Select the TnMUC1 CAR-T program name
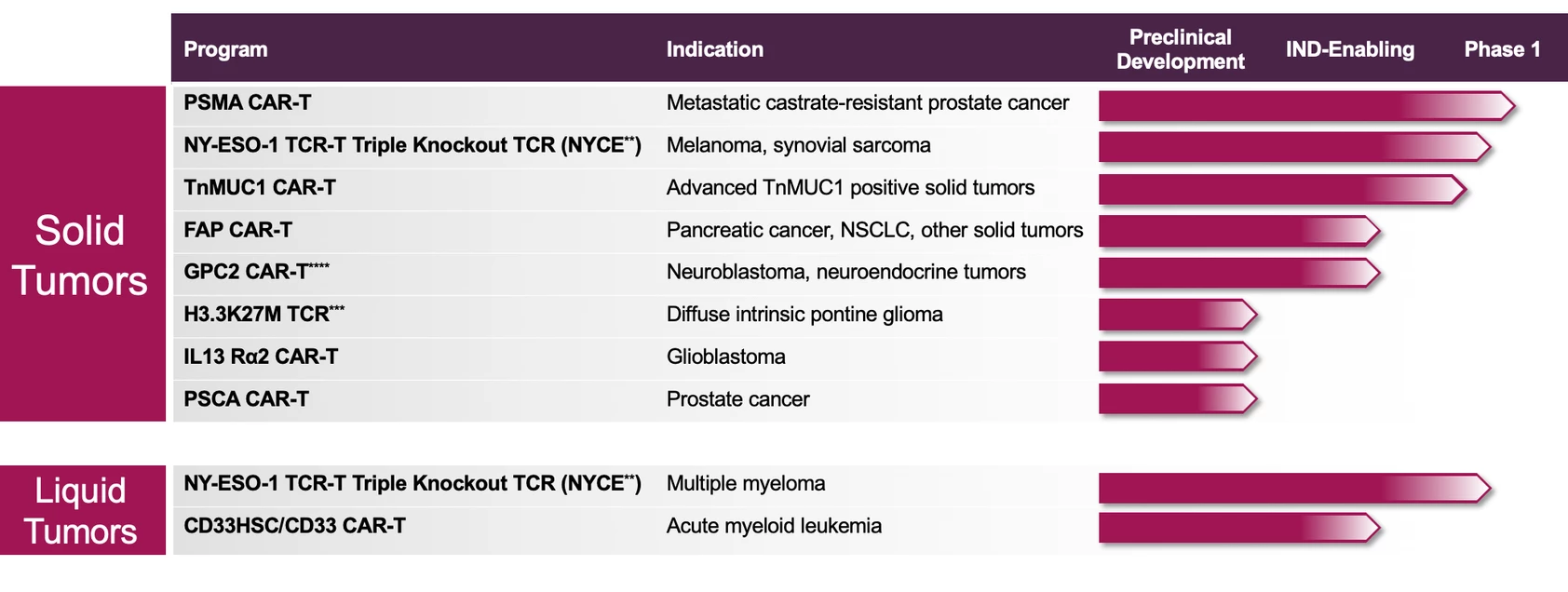 coord(260,188)
